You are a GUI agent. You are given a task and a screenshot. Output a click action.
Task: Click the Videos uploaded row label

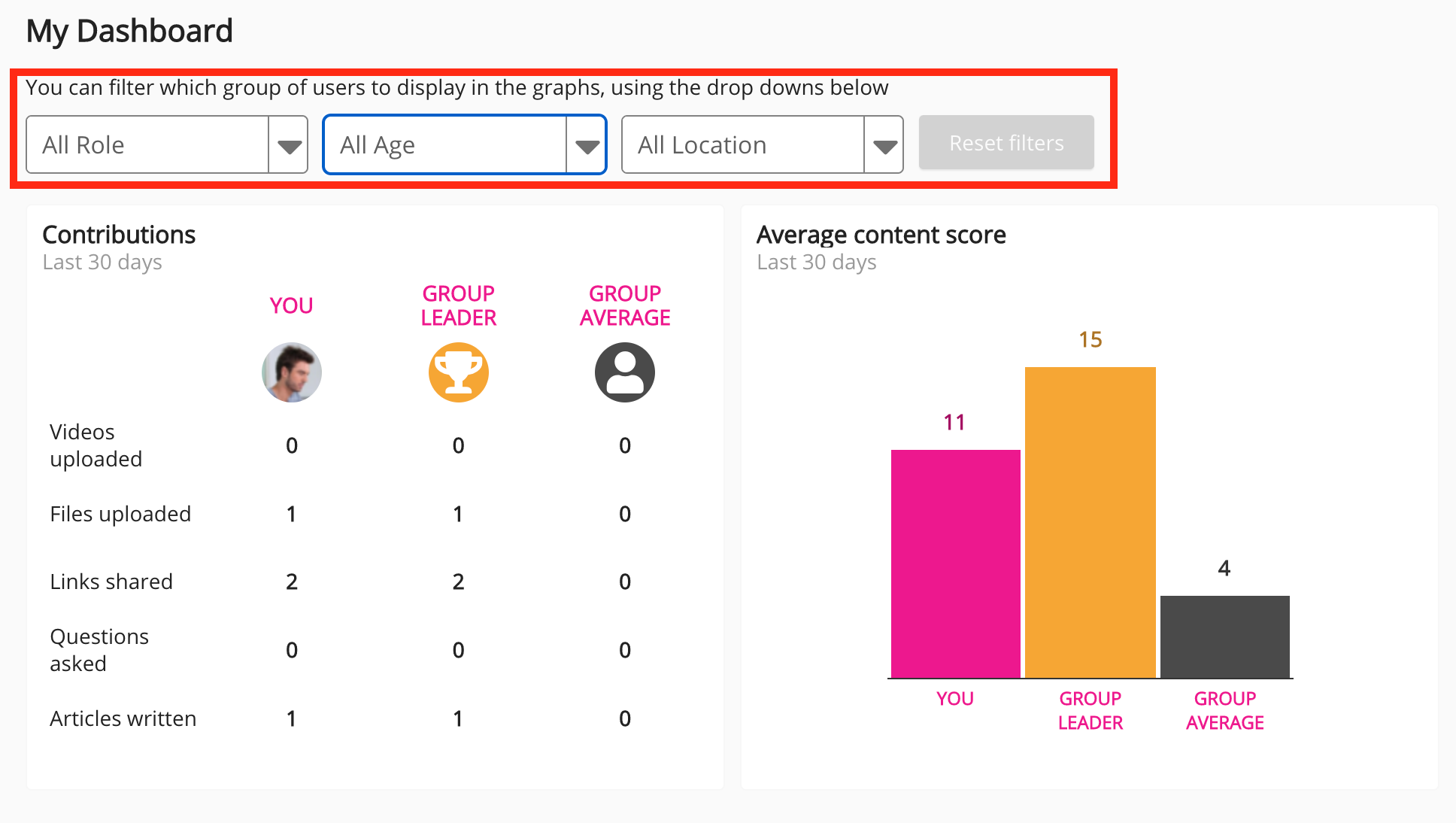pos(96,445)
